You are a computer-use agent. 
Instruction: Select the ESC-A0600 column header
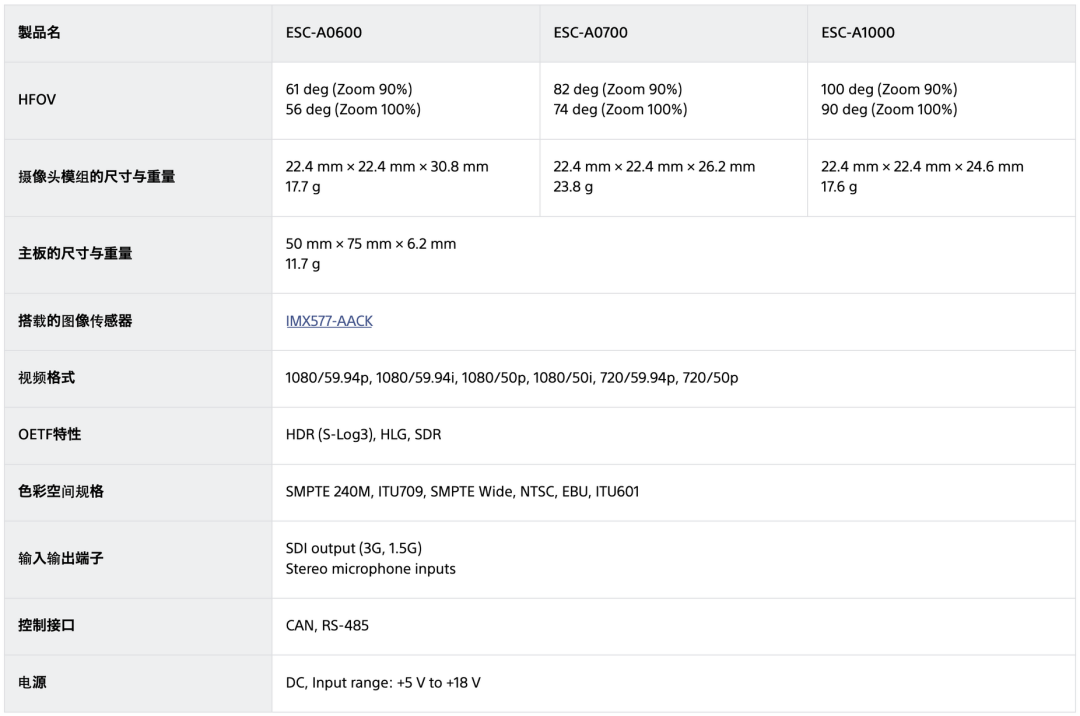[324, 32]
